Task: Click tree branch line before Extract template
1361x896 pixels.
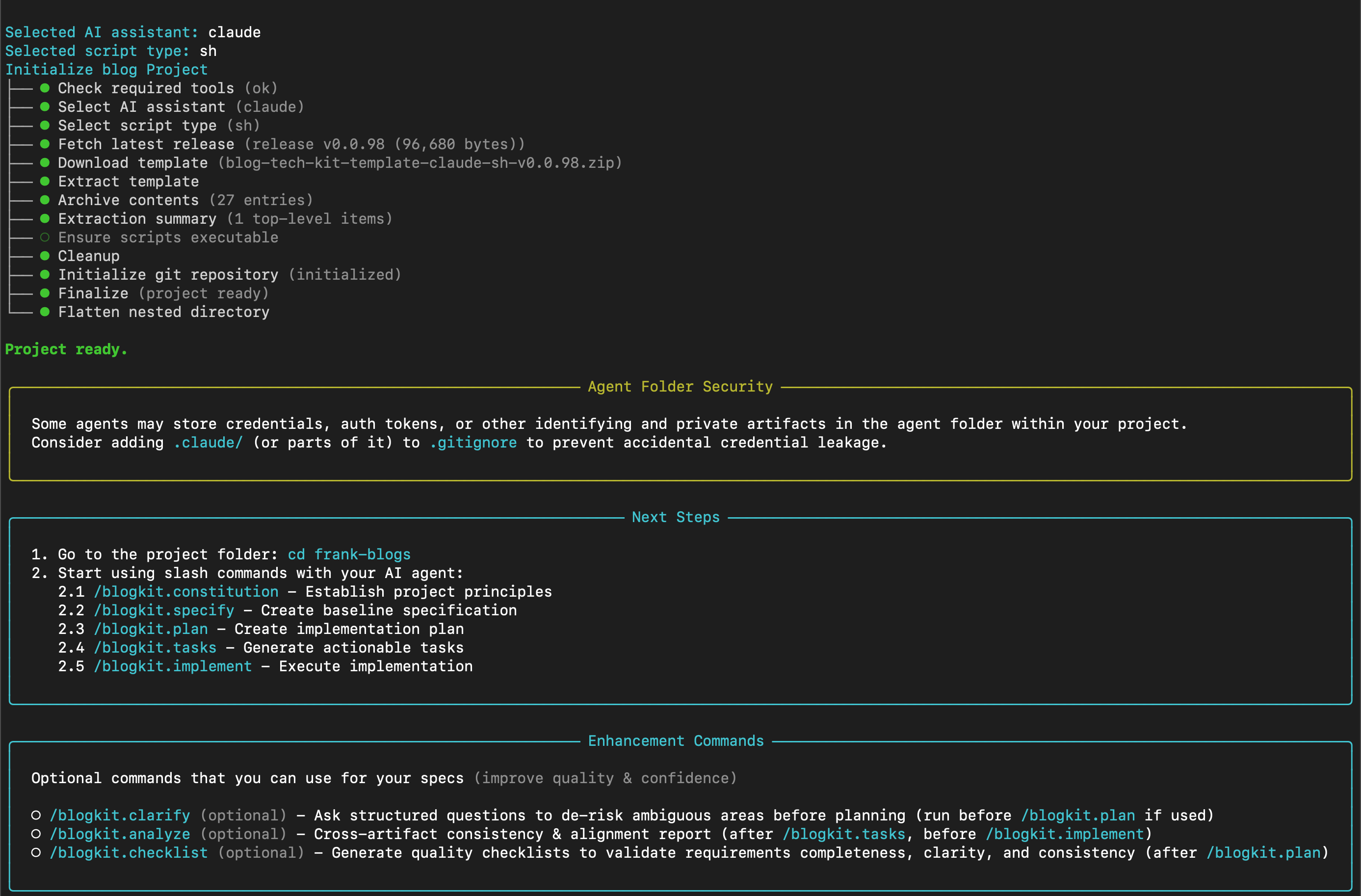Action: (21, 182)
